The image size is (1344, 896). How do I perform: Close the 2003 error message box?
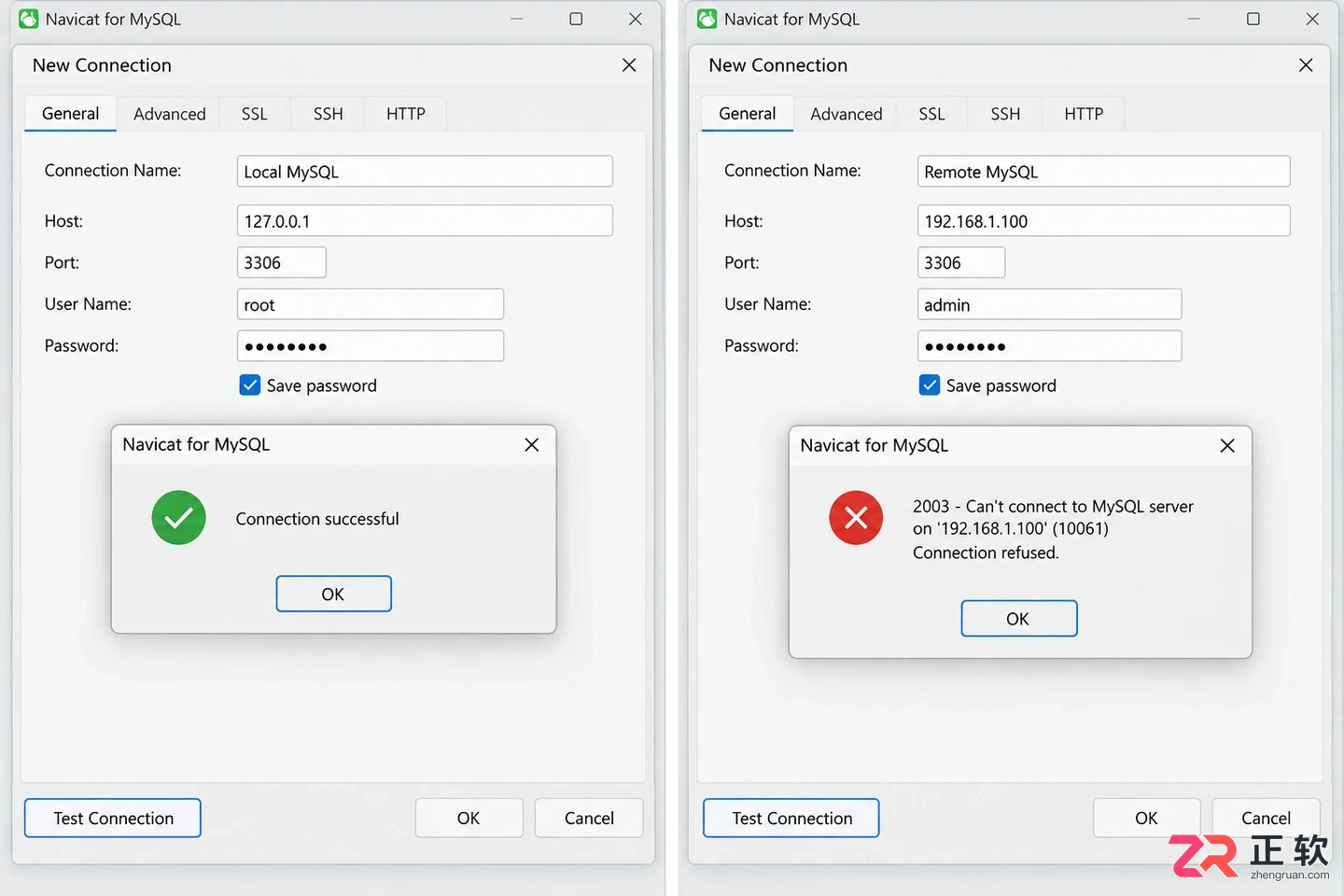click(x=1227, y=446)
